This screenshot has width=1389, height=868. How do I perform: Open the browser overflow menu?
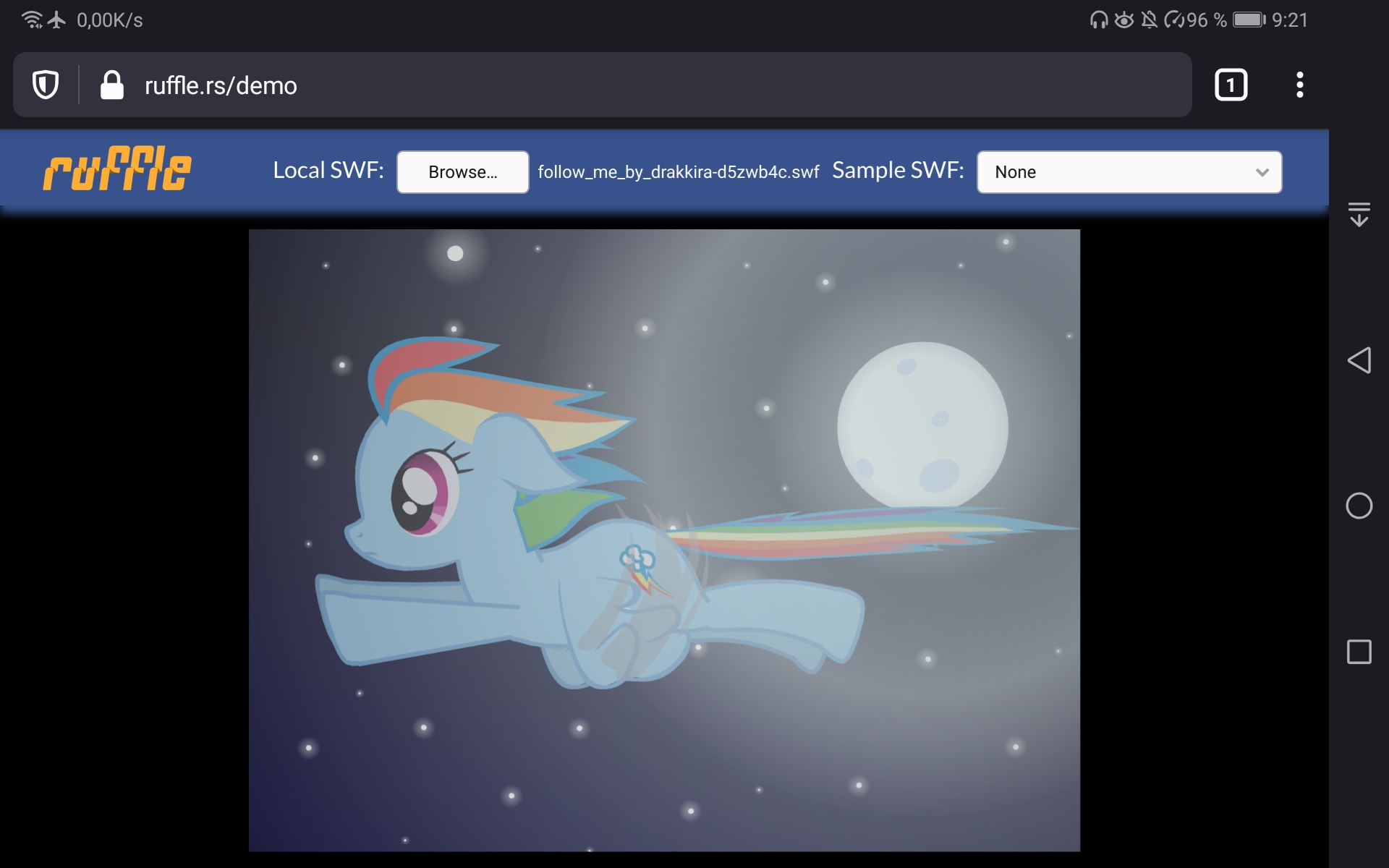click(1299, 85)
